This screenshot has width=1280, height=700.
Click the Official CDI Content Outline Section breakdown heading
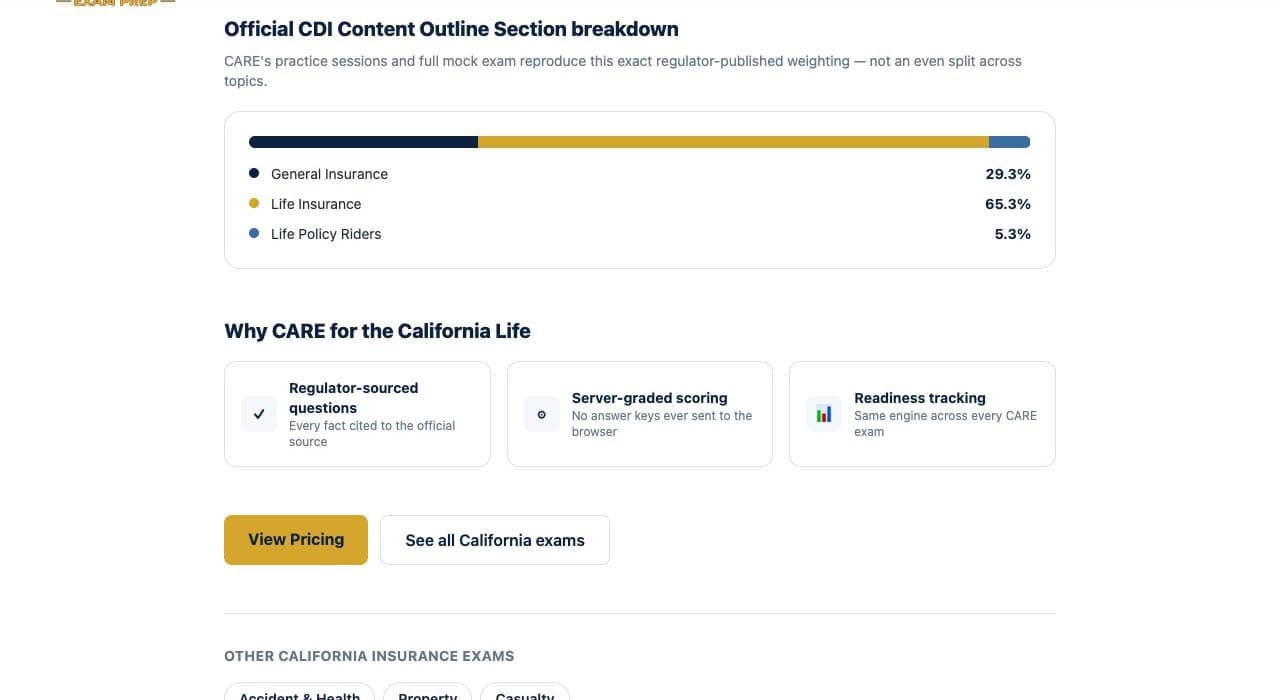451,30
